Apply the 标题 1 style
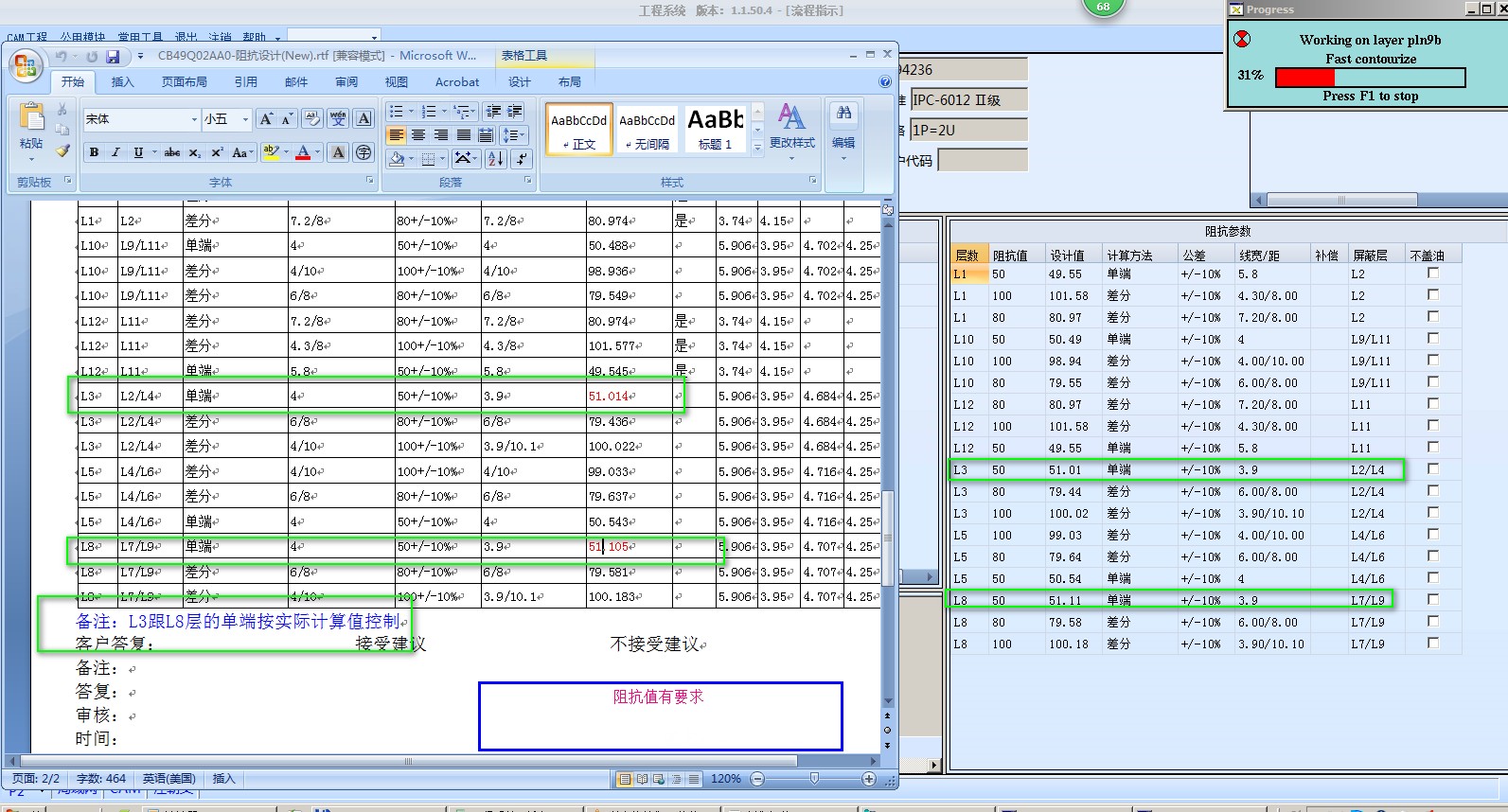The height and width of the screenshot is (812, 1508). click(716, 129)
